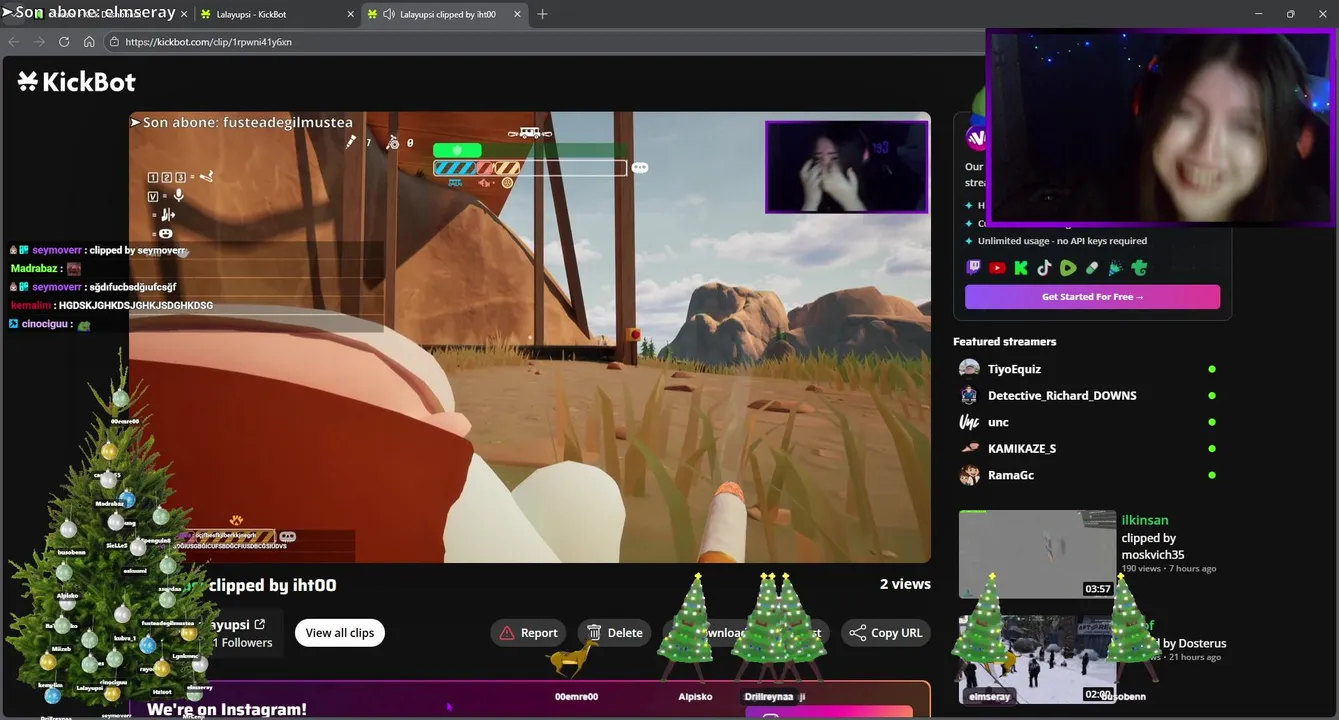Click the Rumble play-button icon
Viewport: 1339px width, 720px height.
(x=1068, y=268)
